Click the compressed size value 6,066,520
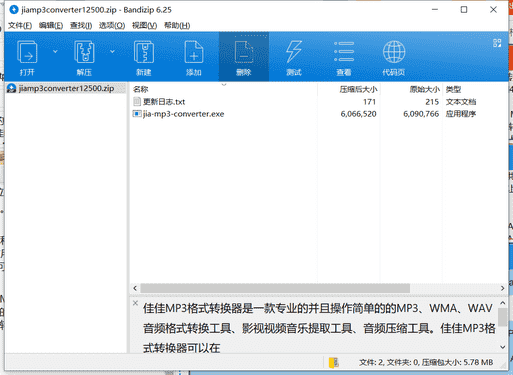This screenshot has width=513, height=375. click(x=358, y=114)
